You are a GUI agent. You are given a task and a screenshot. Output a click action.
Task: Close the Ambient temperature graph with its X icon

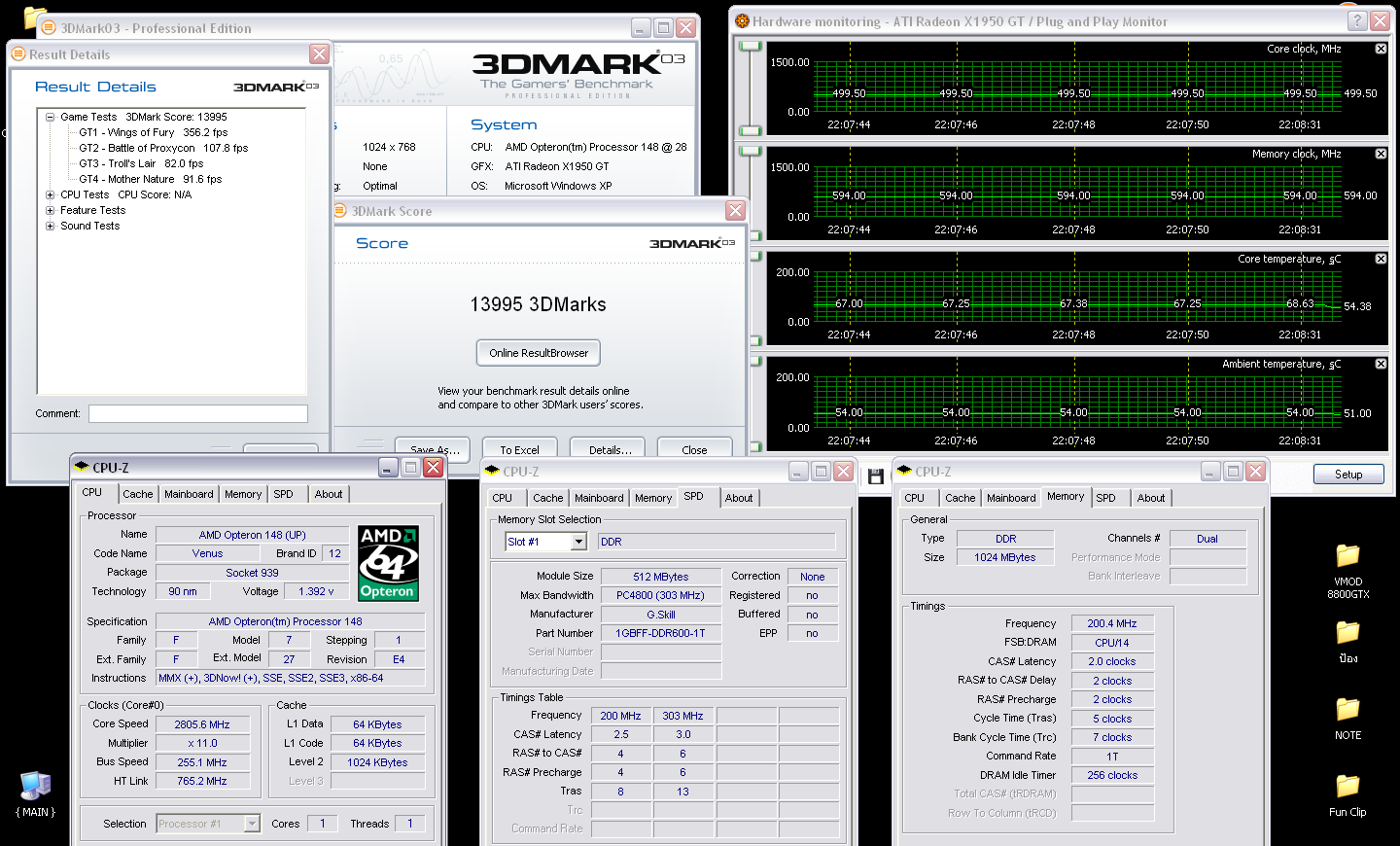[1381, 364]
